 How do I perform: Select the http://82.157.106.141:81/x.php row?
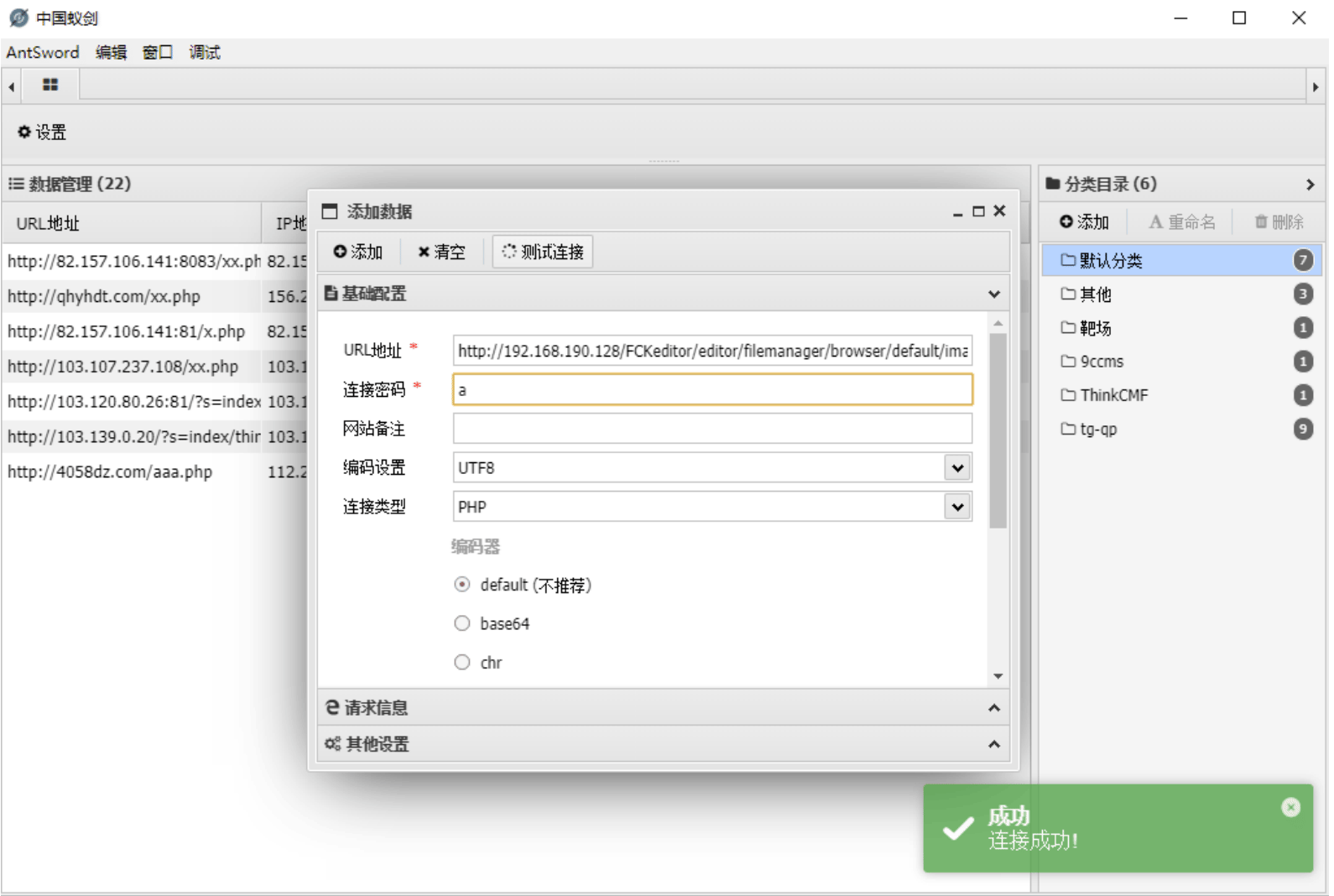(156, 331)
